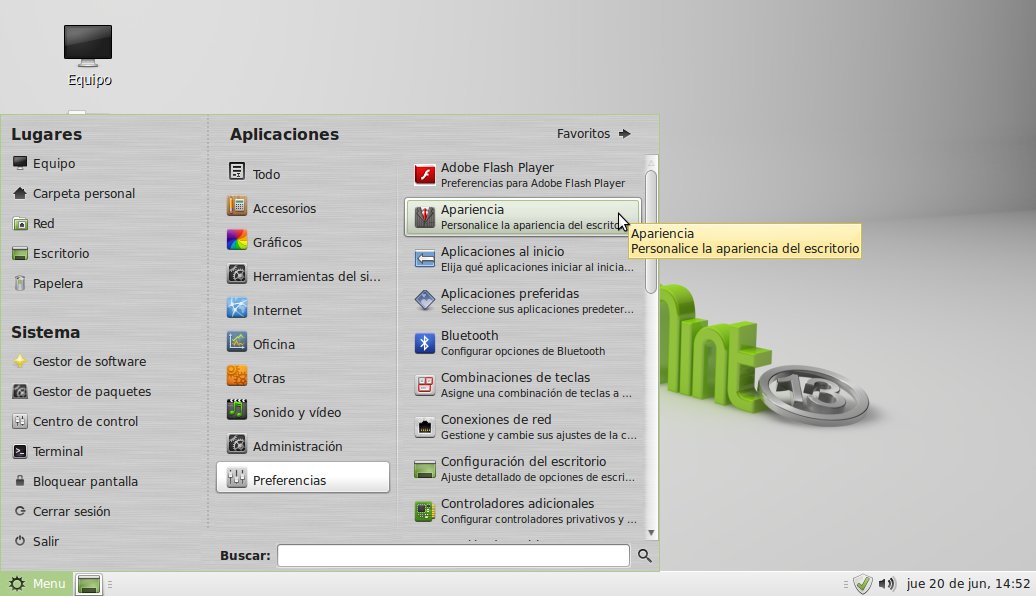Click the search magnifier icon
The height and width of the screenshot is (596, 1036).
tap(645, 555)
